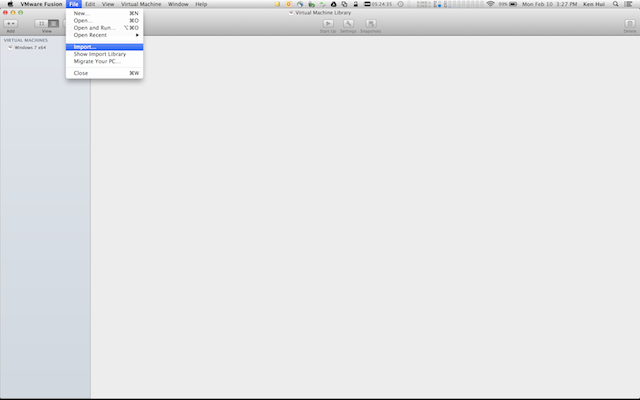This screenshot has height=400, width=640.
Task: Open Settings wrench toolbar icon
Action: (348, 24)
